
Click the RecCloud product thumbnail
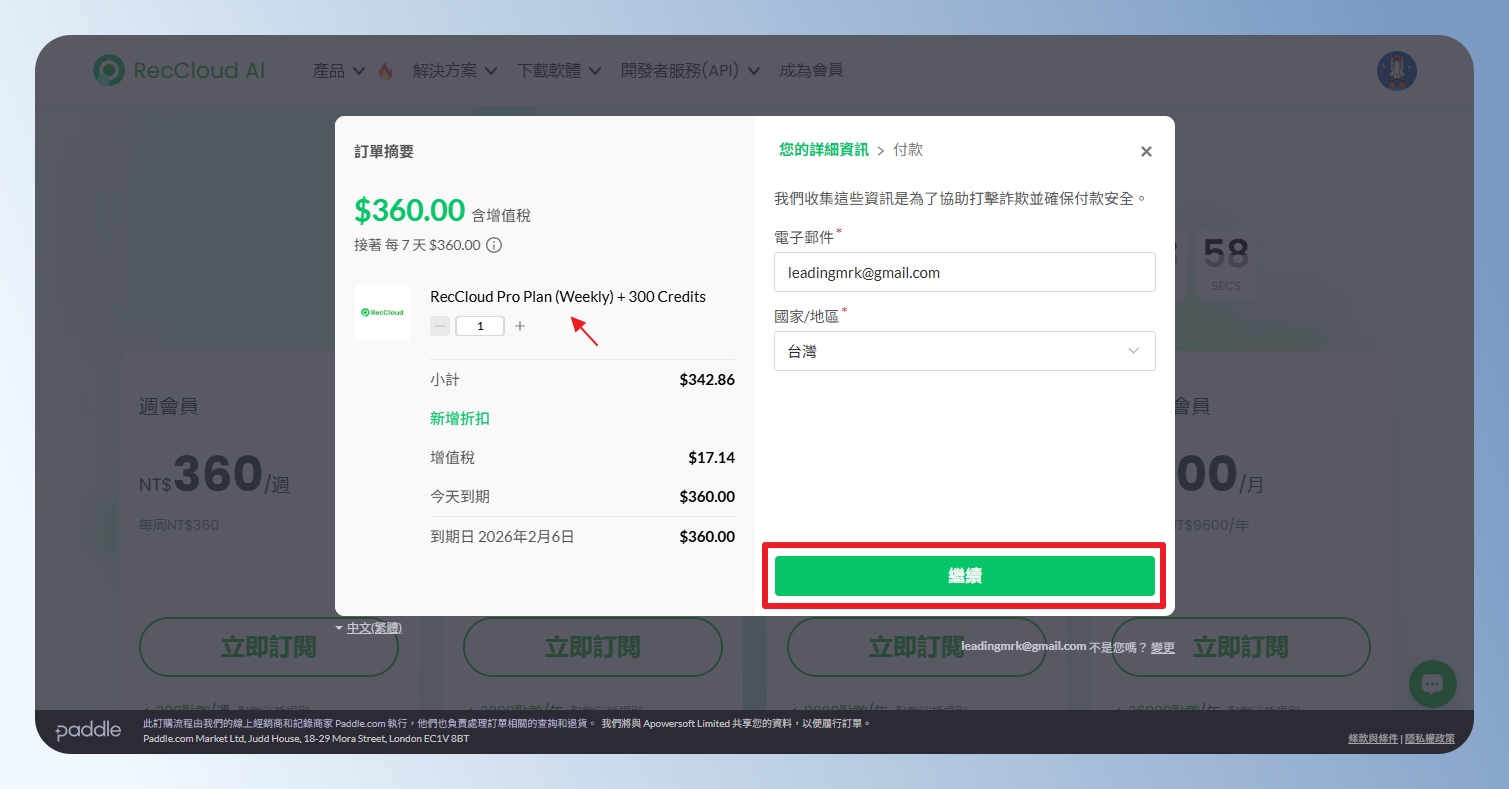382,312
